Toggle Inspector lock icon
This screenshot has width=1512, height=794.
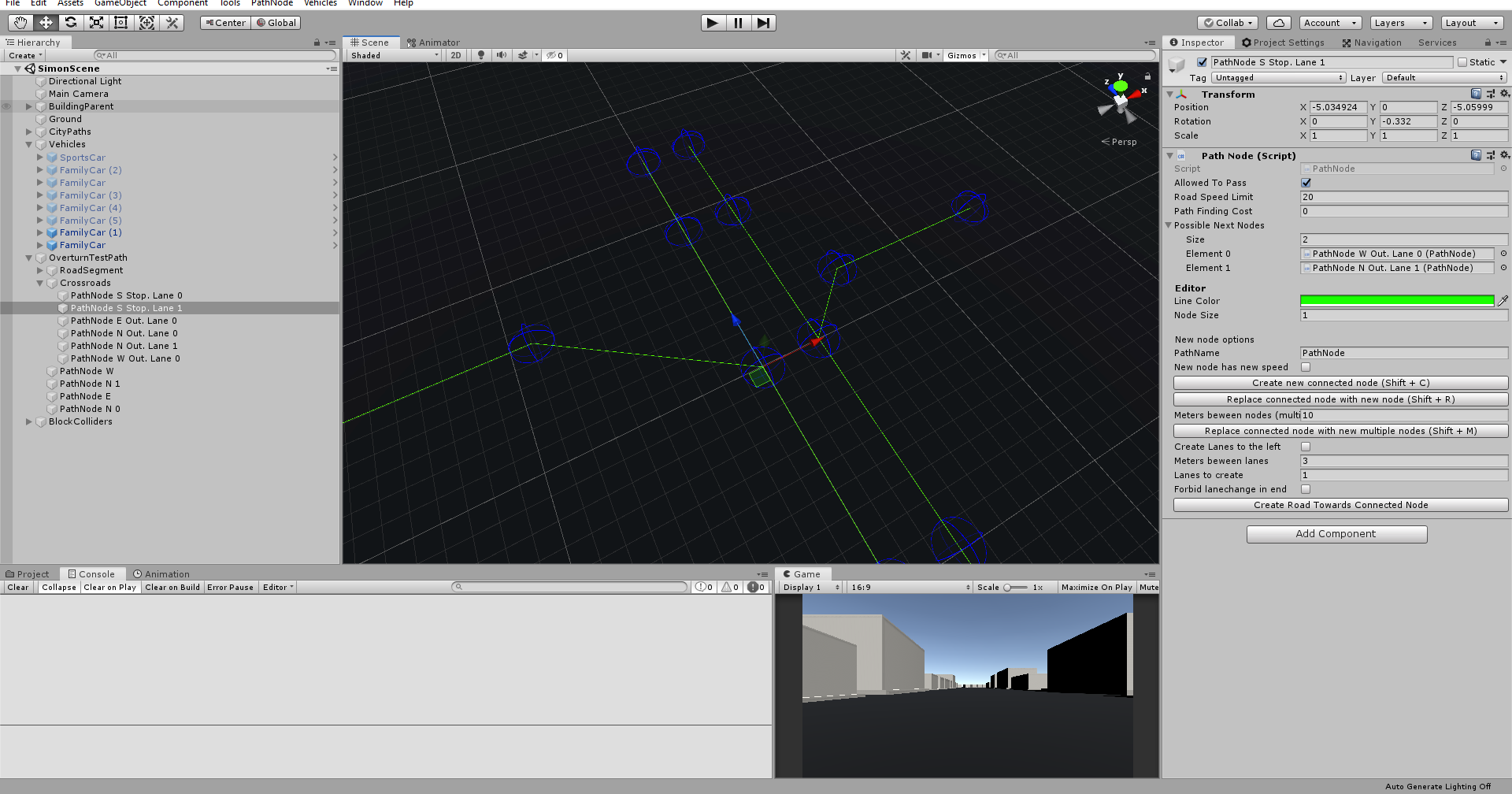[x=1488, y=43]
